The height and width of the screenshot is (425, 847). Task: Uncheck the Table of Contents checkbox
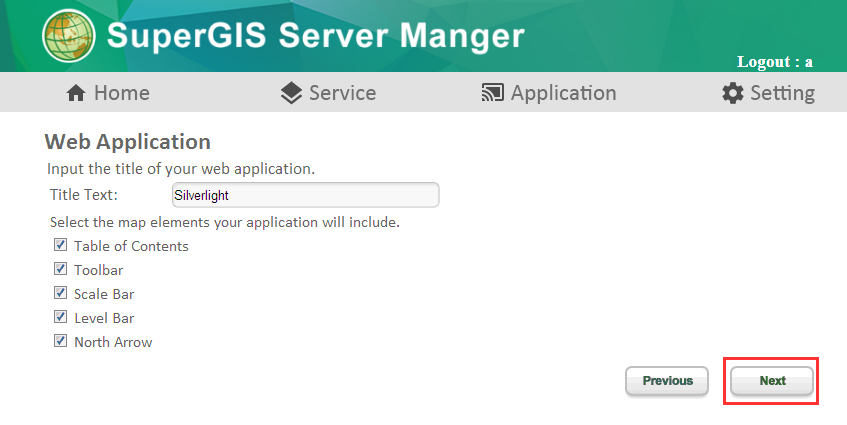coord(60,245)
